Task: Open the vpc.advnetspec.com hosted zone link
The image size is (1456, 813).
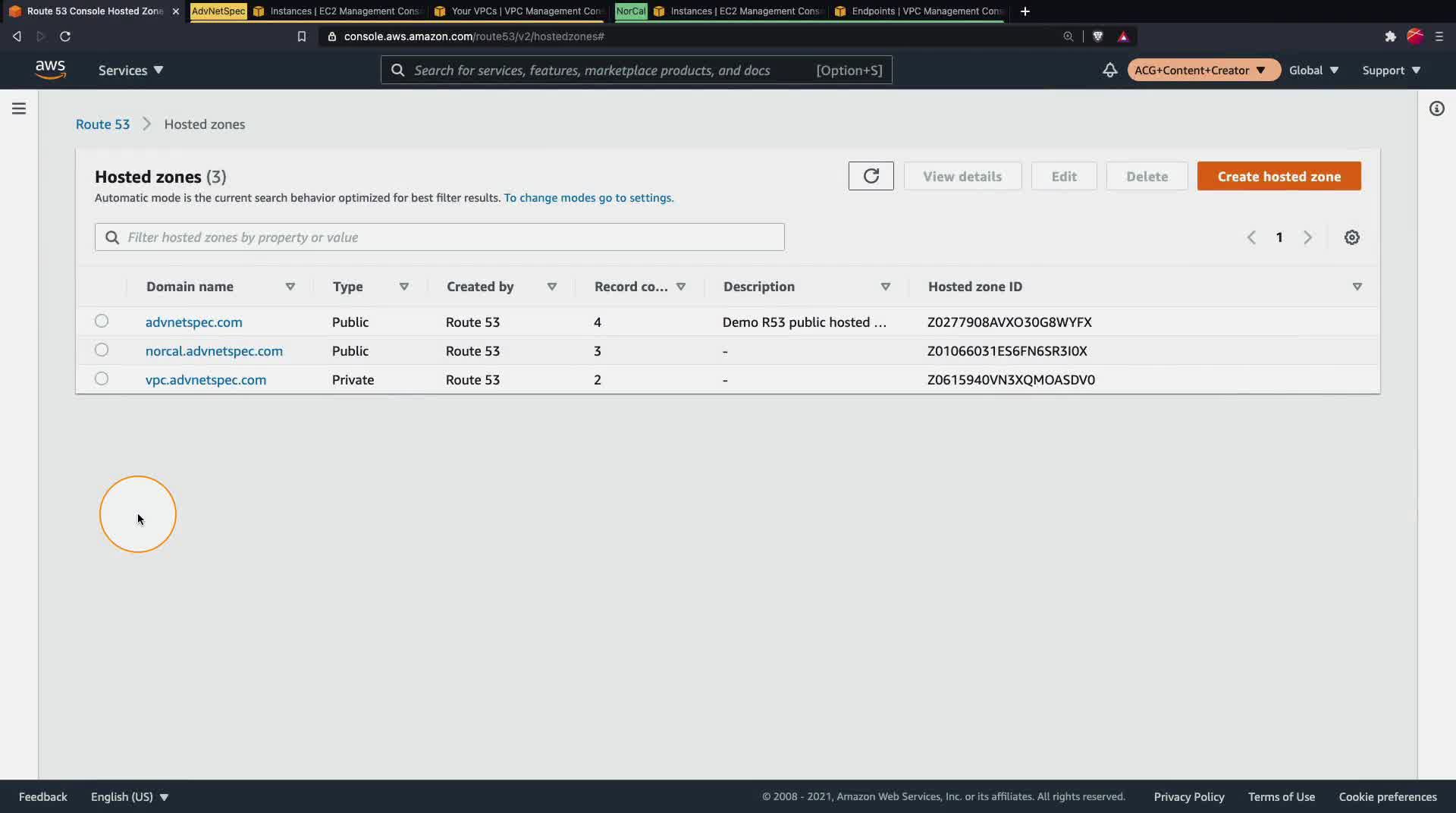Action: (x=206, y=380)
